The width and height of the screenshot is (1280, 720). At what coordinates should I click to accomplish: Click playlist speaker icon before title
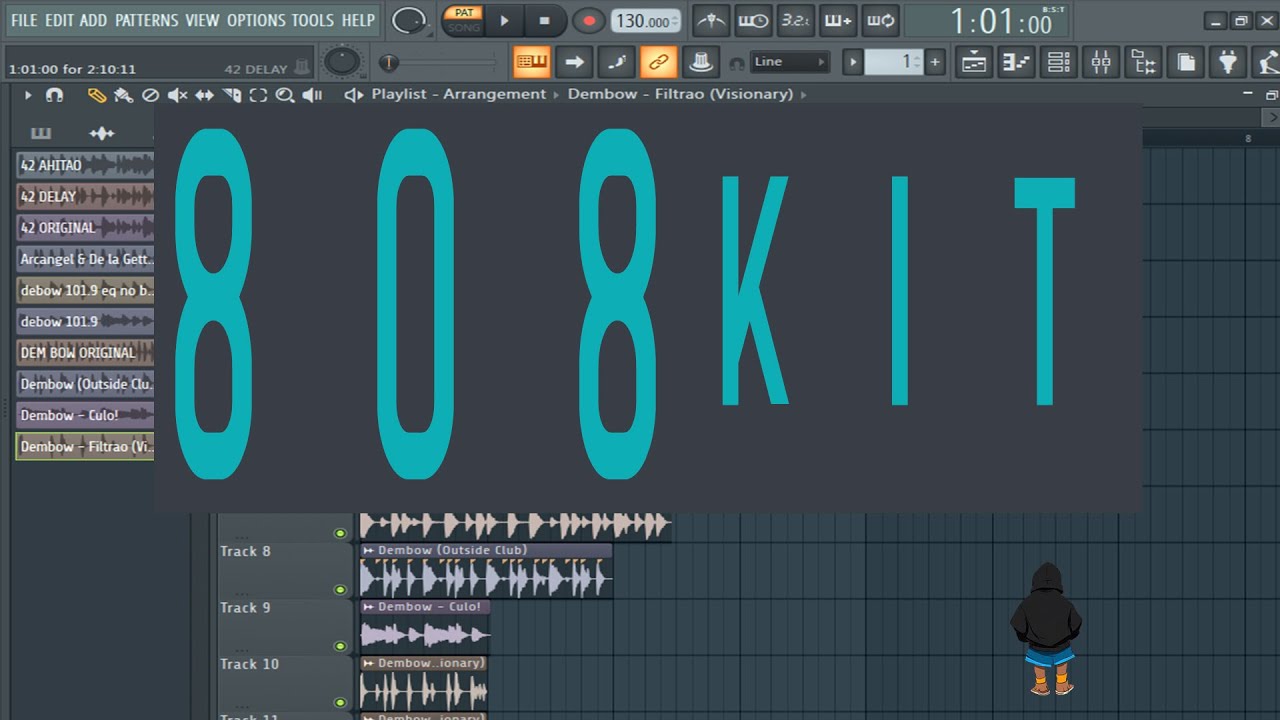353,94
